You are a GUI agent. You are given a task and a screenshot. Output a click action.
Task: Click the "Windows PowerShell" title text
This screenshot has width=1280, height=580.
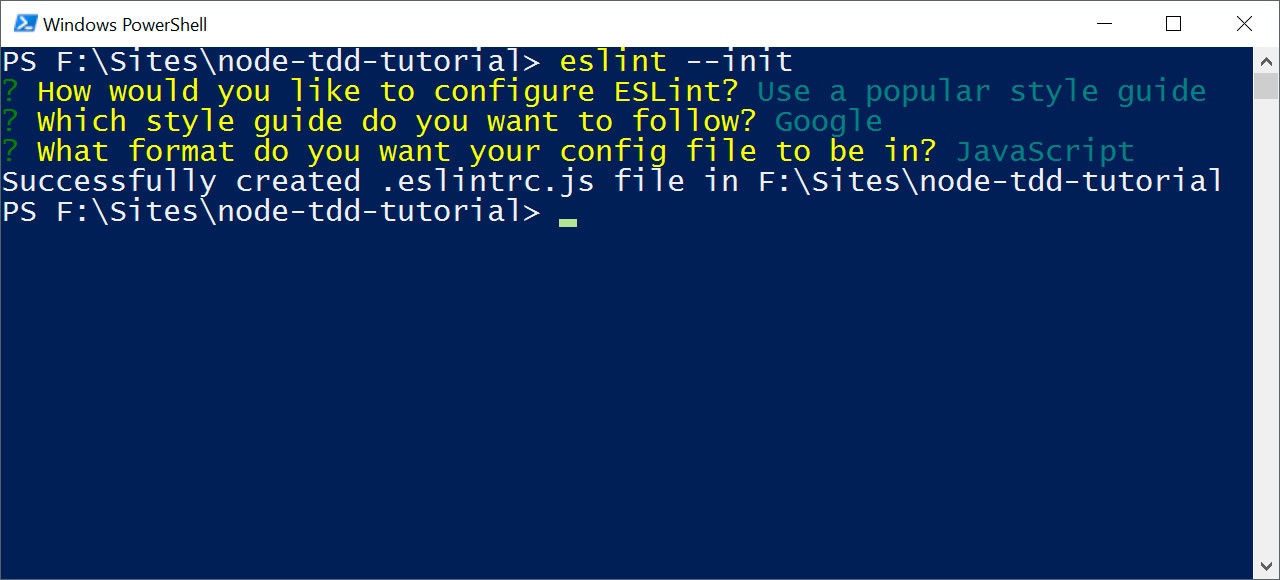click(x=125, y=24)
